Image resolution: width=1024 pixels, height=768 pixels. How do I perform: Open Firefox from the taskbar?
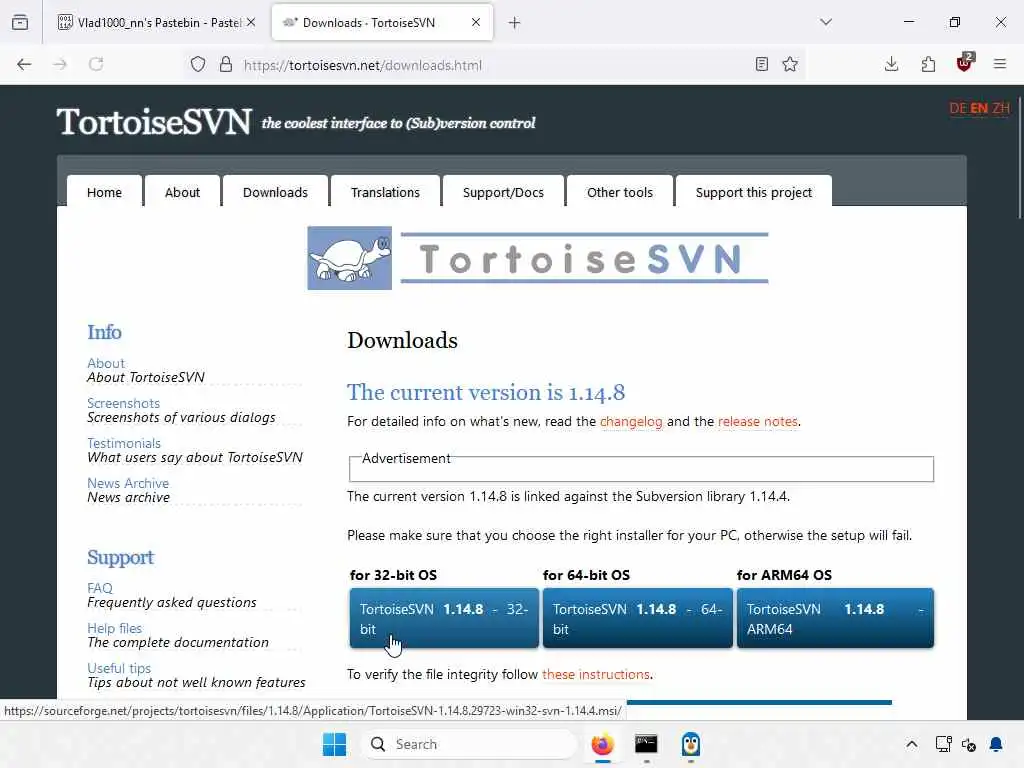[603, 744]
